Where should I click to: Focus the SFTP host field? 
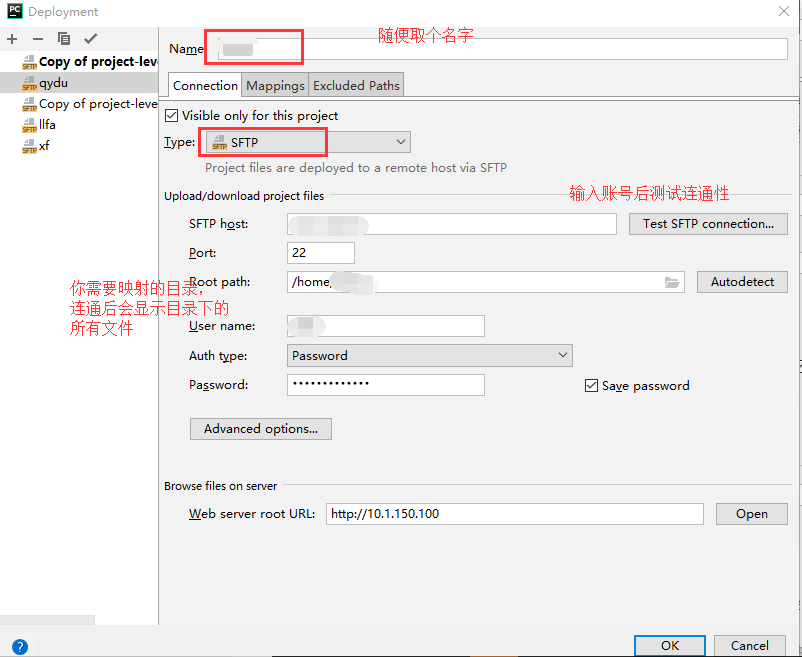(x=452, y=224)
